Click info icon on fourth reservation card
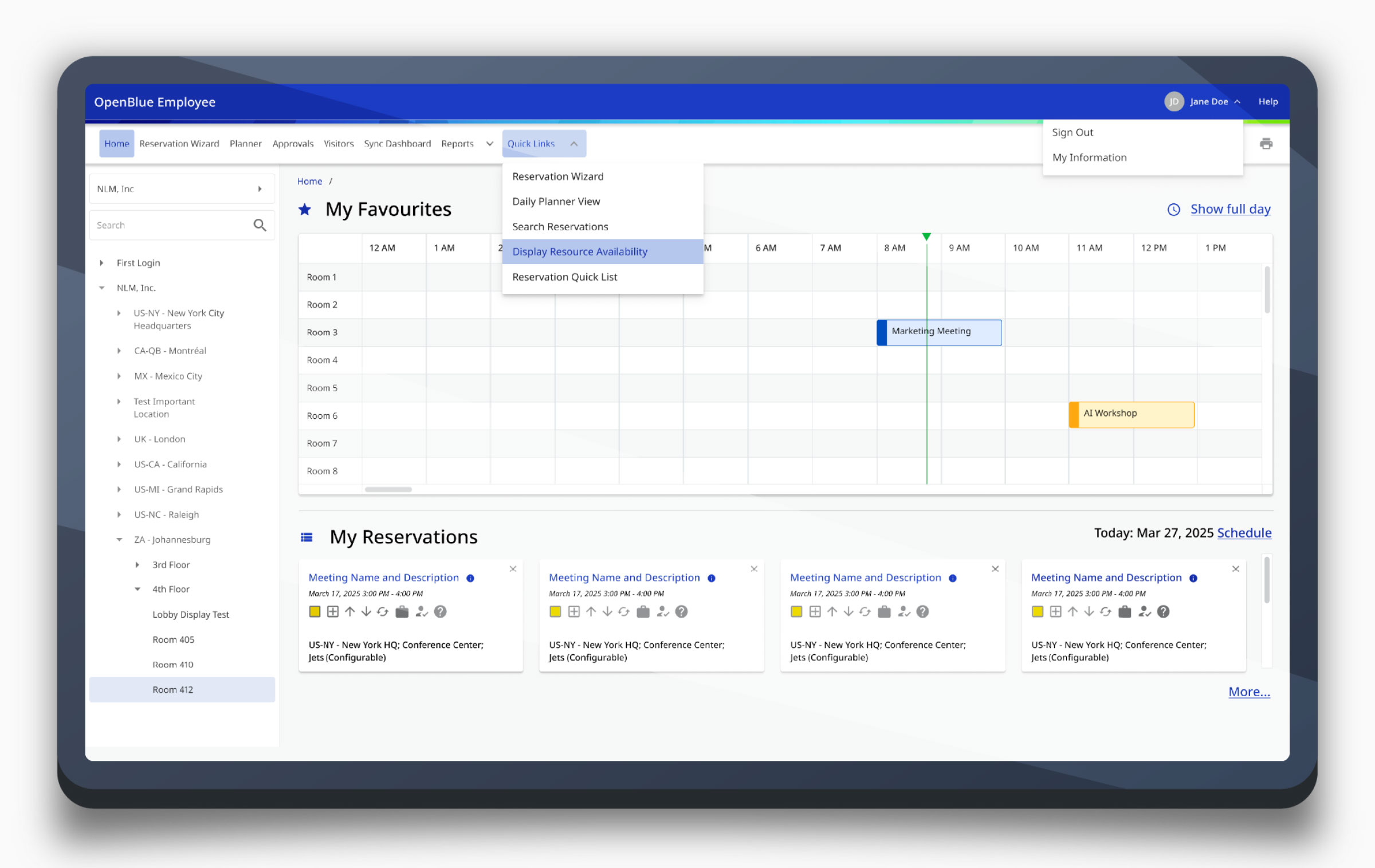 [x=1193, y=578]
